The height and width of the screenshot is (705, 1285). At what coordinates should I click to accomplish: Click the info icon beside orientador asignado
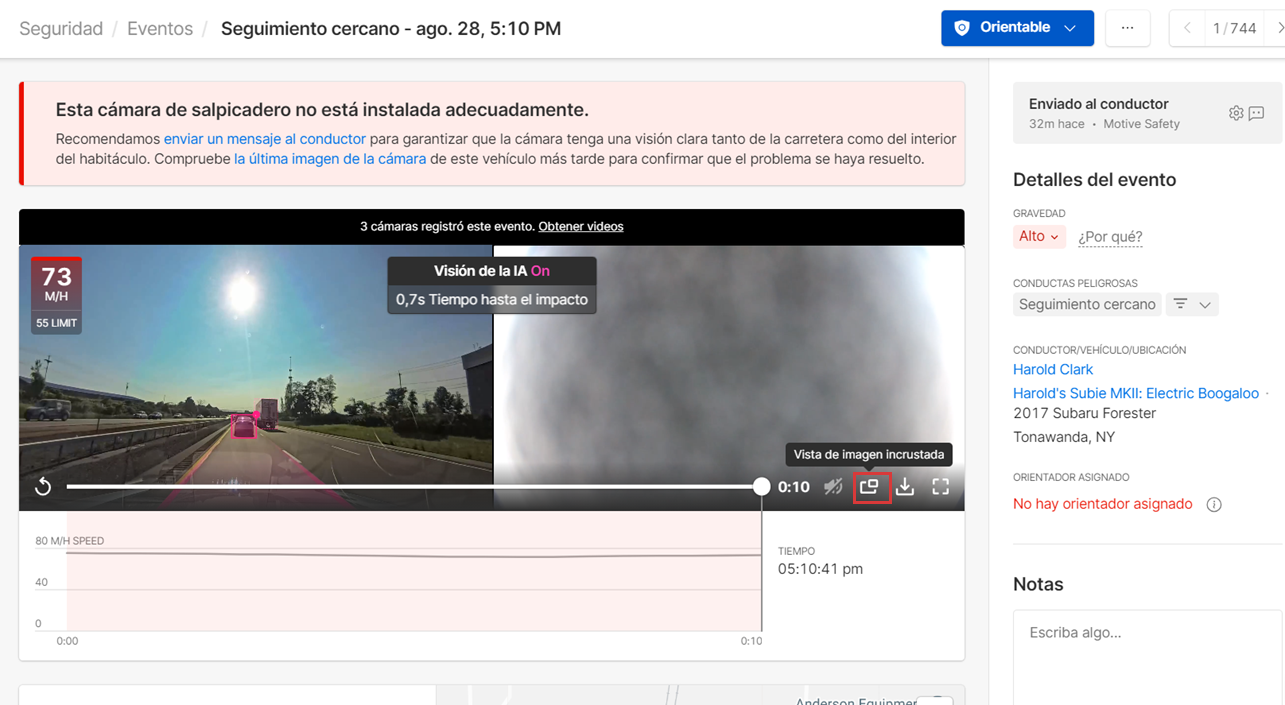pos(1214,505)
